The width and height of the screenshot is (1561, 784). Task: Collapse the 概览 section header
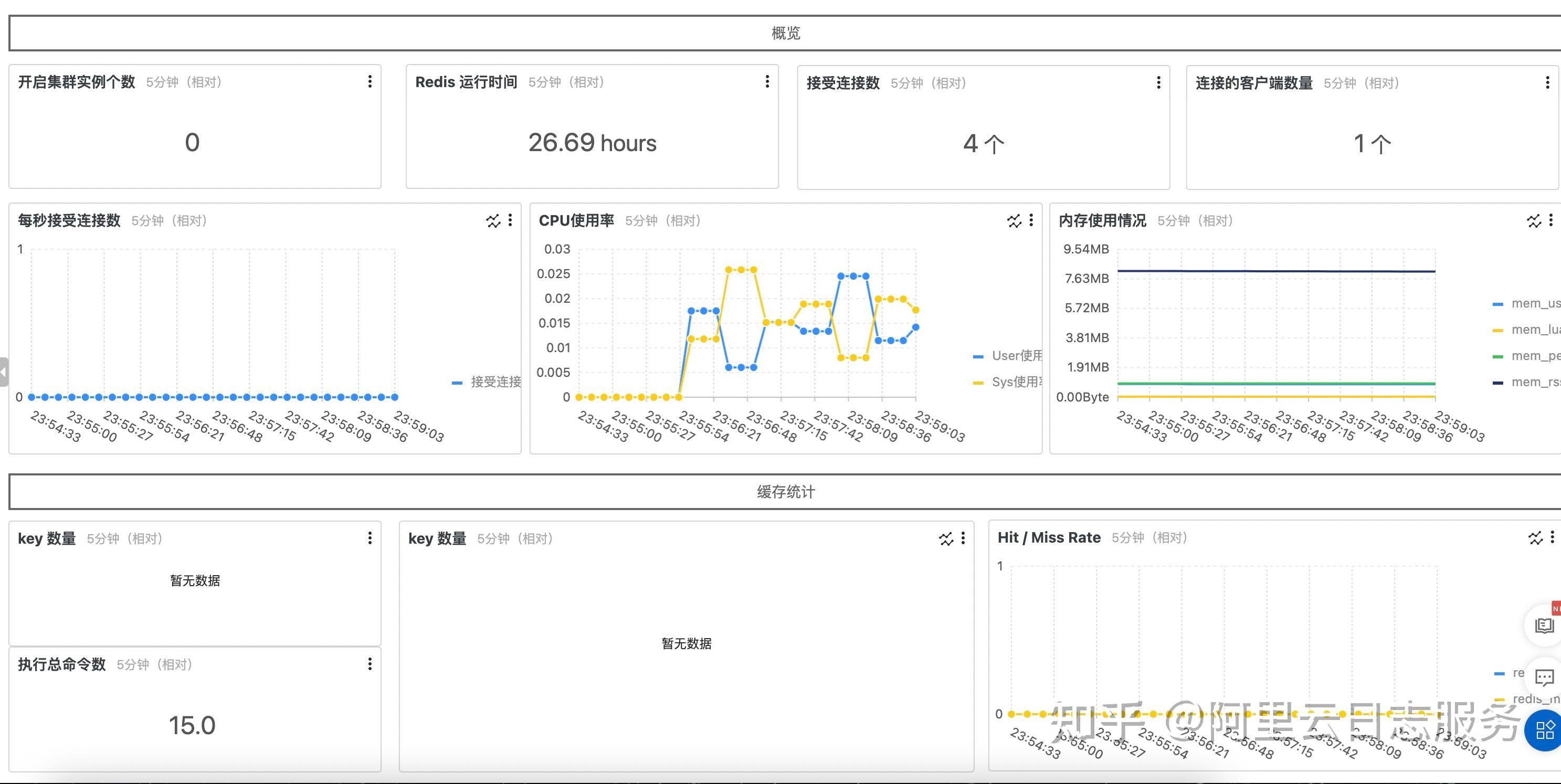coord(785,34)
